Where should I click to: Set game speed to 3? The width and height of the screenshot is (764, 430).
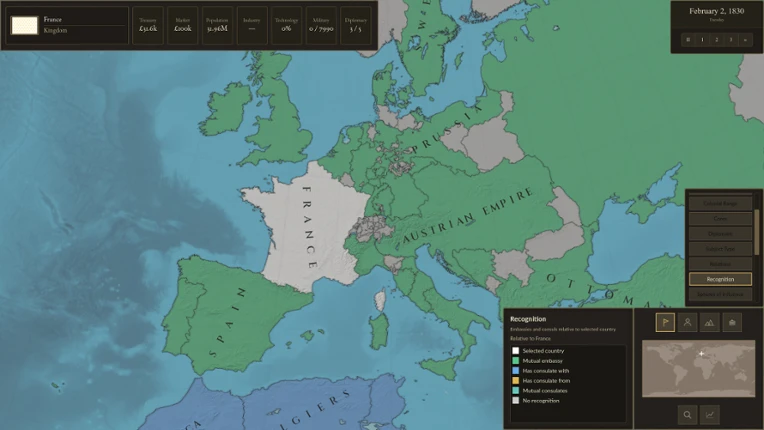coord(731,40)
